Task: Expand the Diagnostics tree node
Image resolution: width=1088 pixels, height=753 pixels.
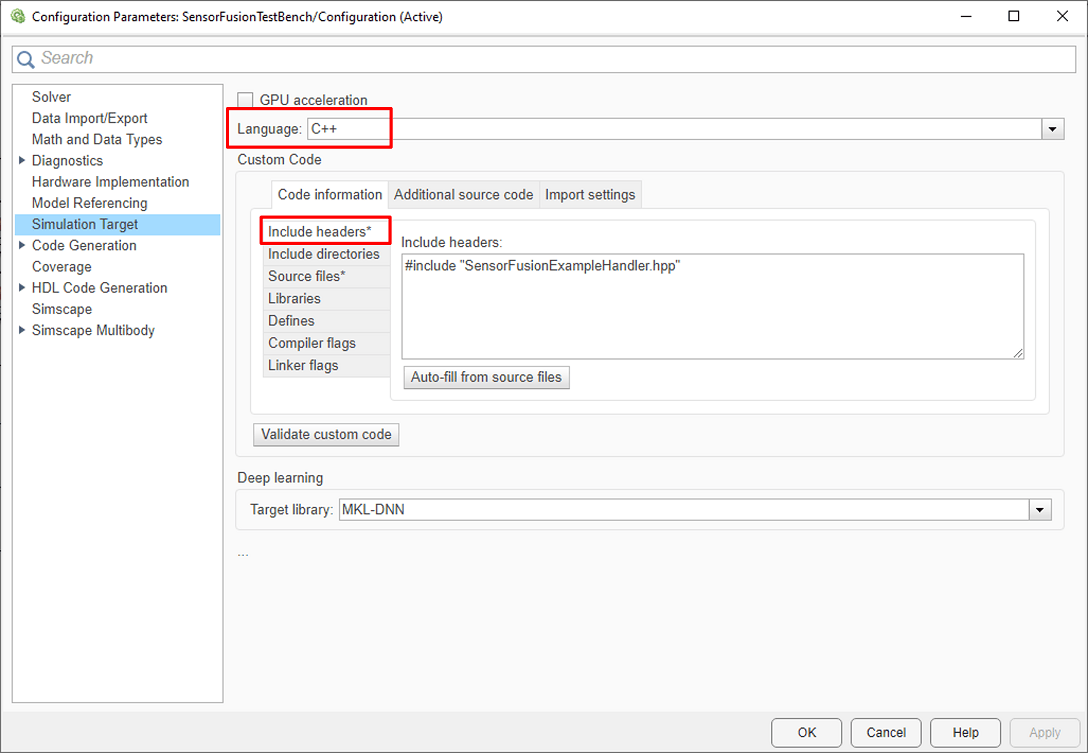Action: click(x=22, y=160)
